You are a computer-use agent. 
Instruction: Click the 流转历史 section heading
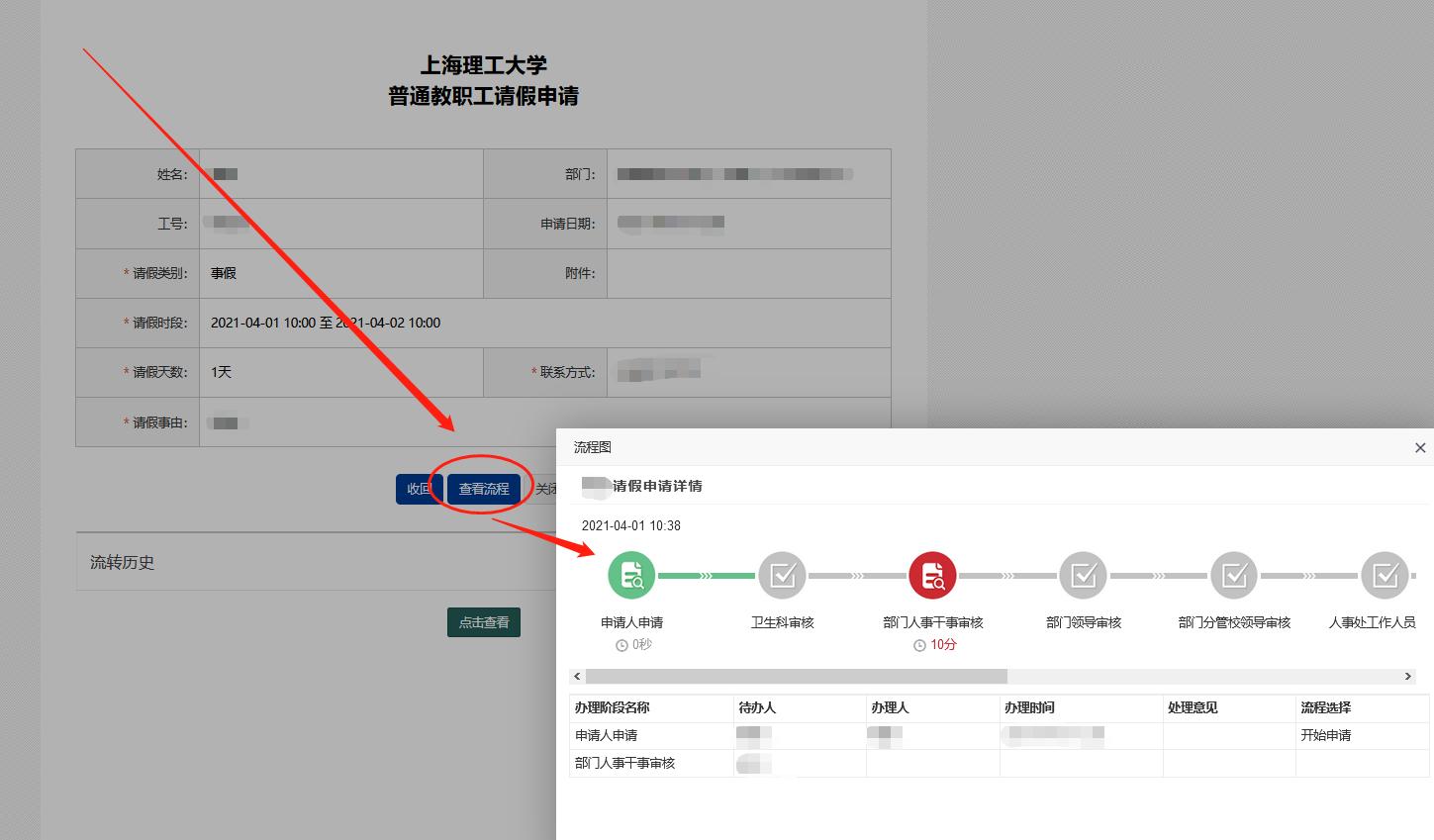(x=123, y=562)
